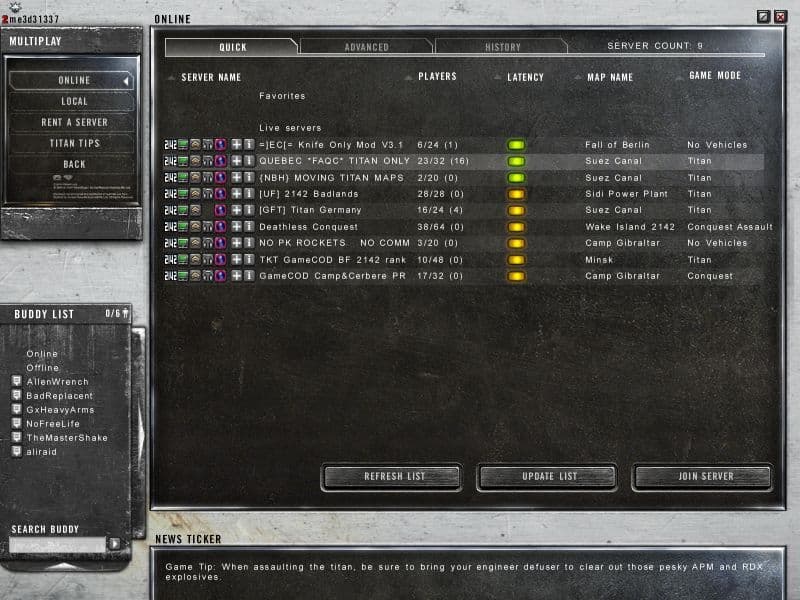The height and width of the screenshot is (600, 800).
Task: Click PunkBuster icon on Knife Only Mod row
Action: click(220, 145)
